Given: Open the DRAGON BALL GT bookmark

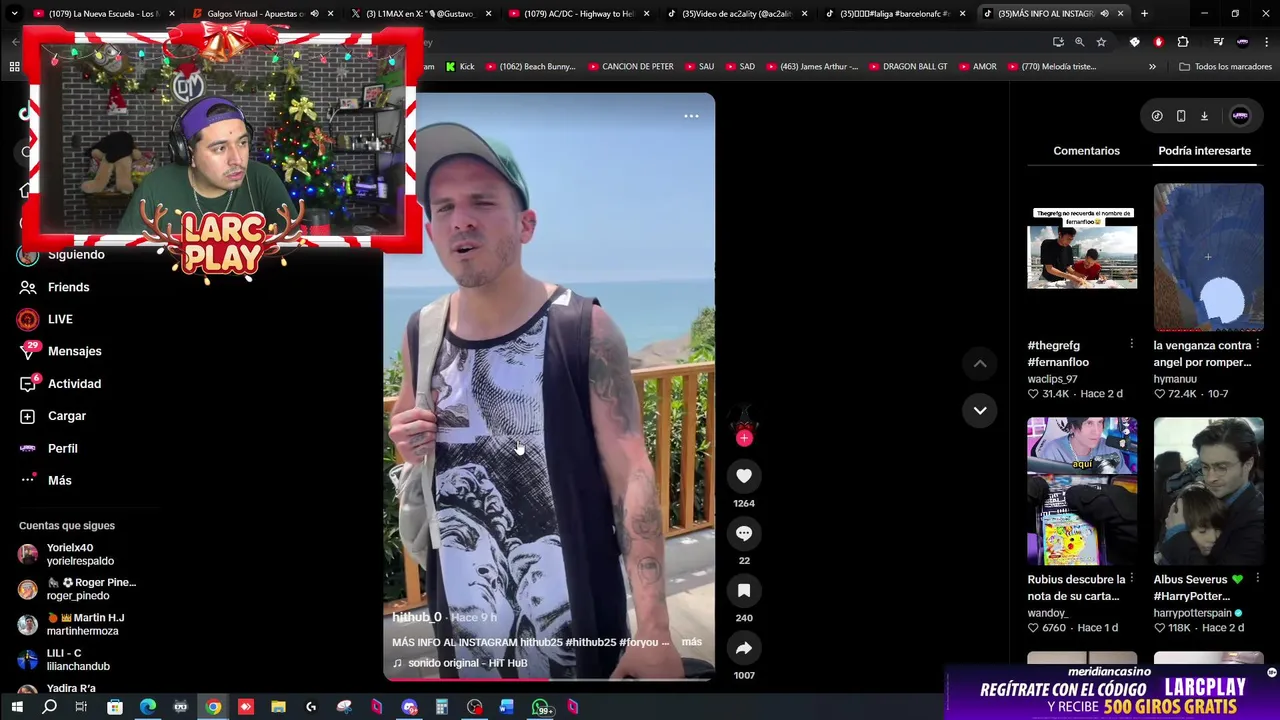Looking at the screenshot, I should [x=907, y=67].
